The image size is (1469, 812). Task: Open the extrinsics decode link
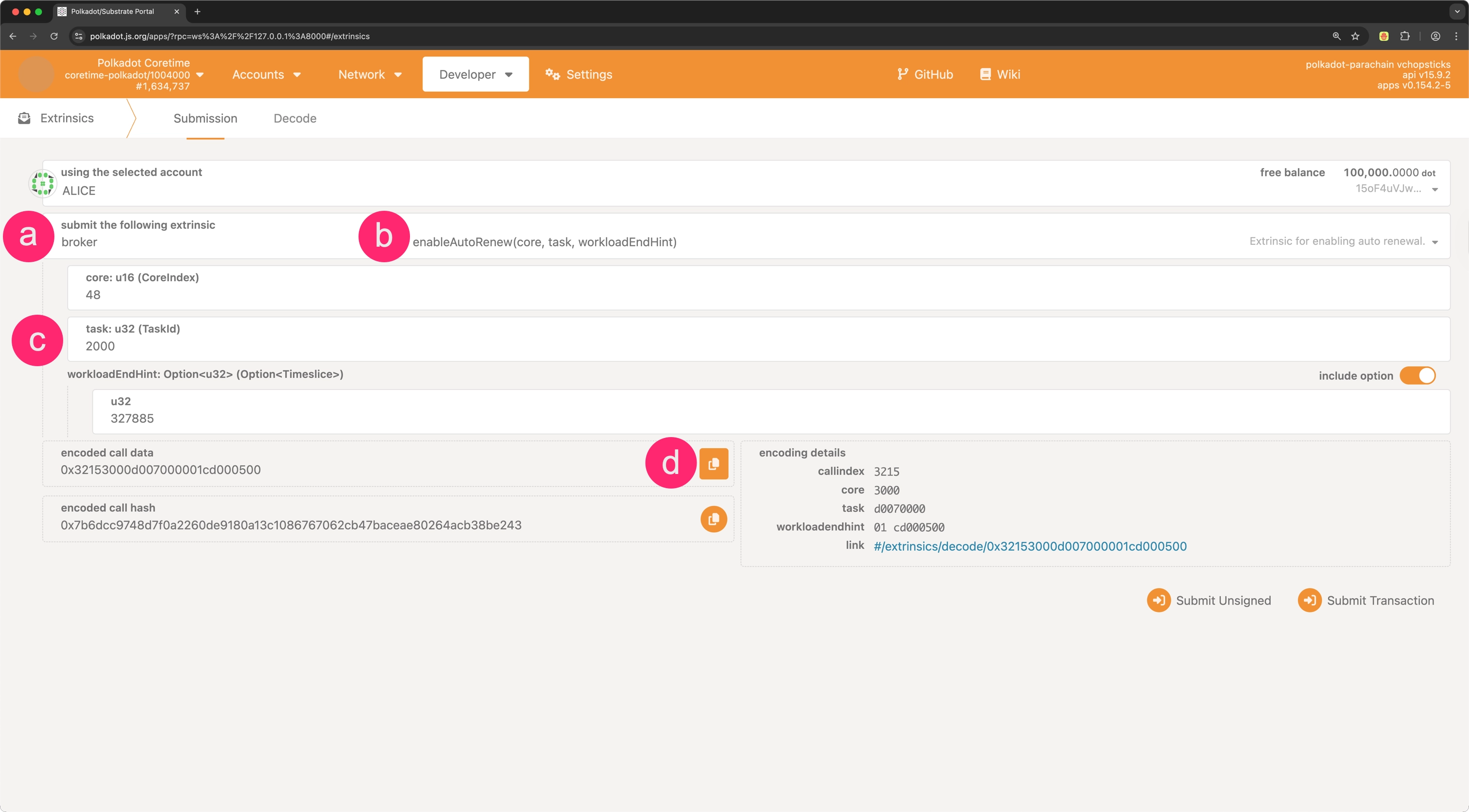point(1030,546)
